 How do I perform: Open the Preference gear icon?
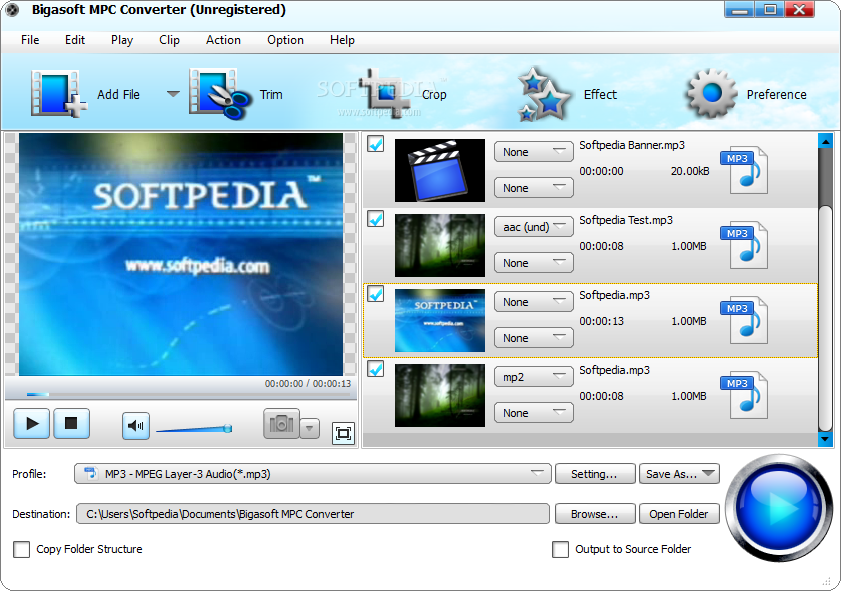click(x=712, y=94)
